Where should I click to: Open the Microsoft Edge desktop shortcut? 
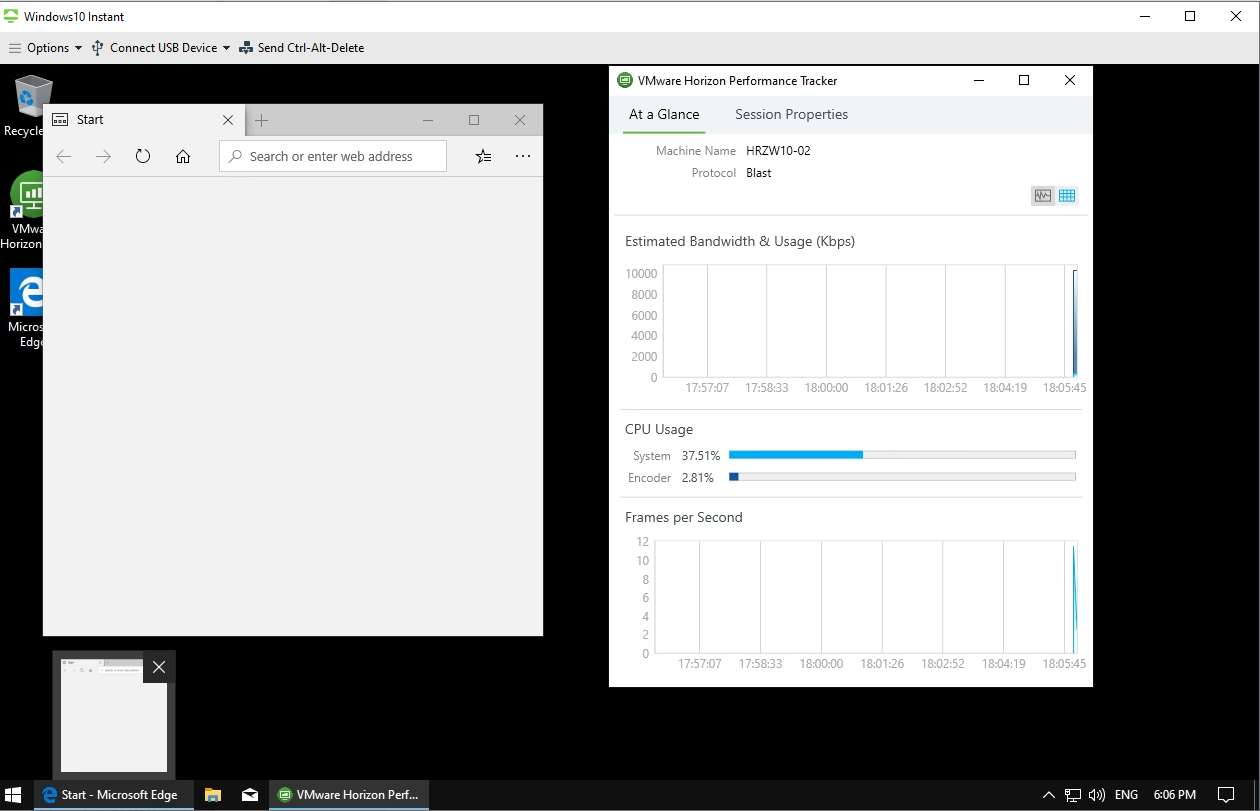[x=26, y=308]
